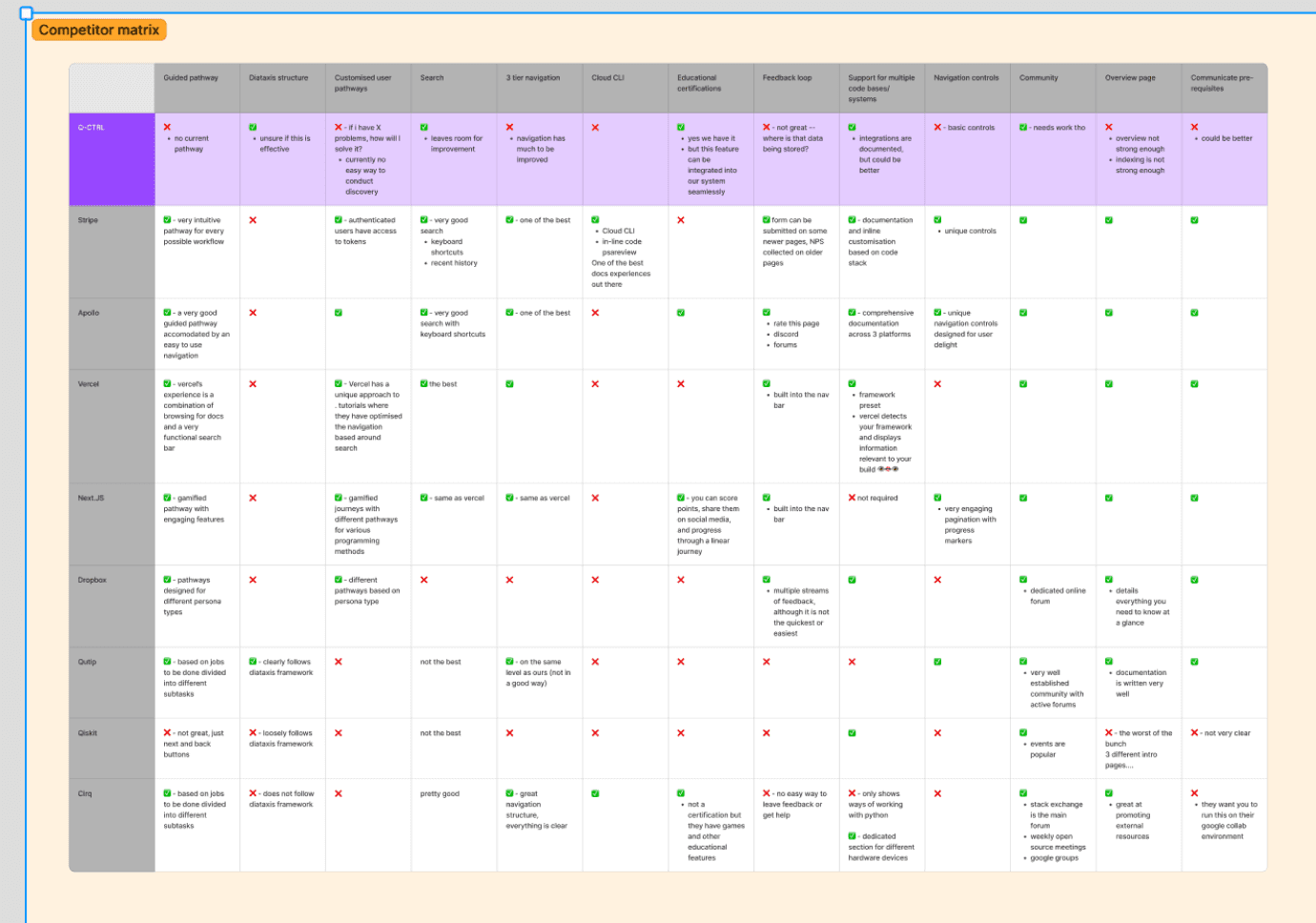The image size is (1316, 923).
Task: Click the 'no current pathway' text in Q-CTRL row
Action: point(191,144)
